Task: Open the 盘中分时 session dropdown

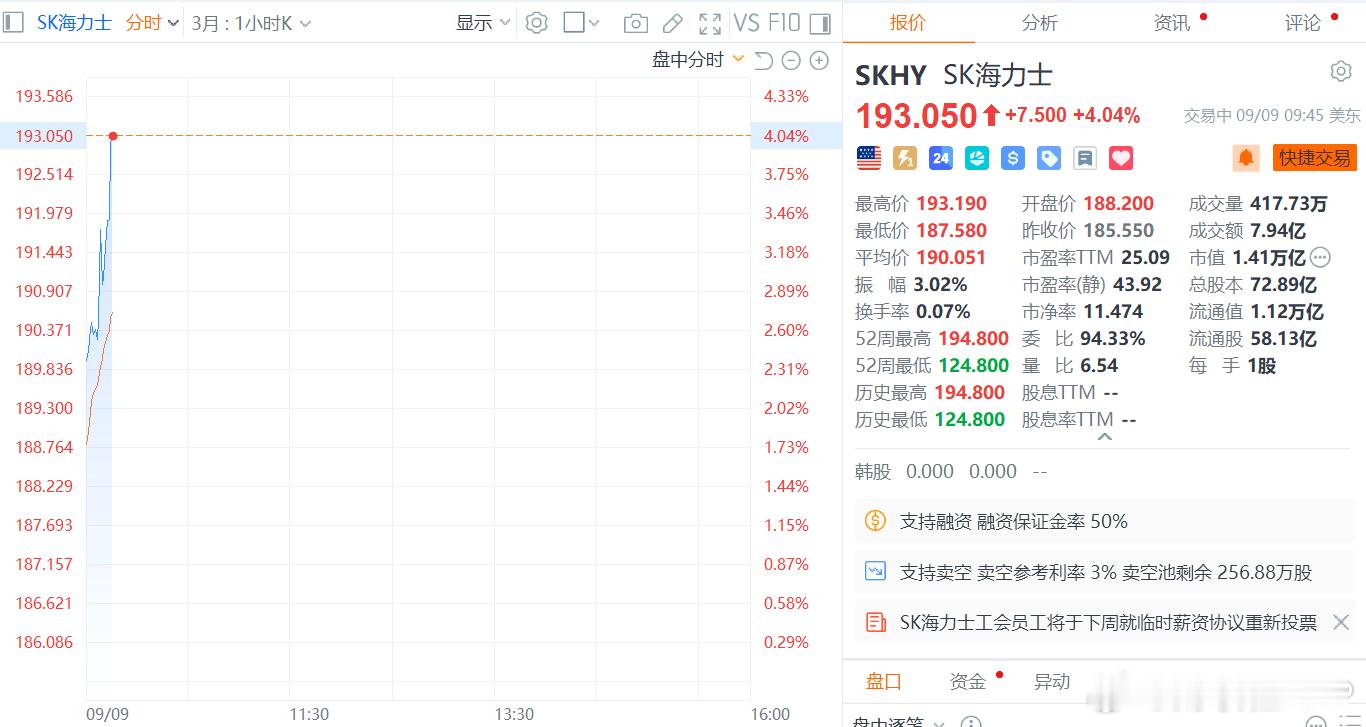Action: [698, 60]
